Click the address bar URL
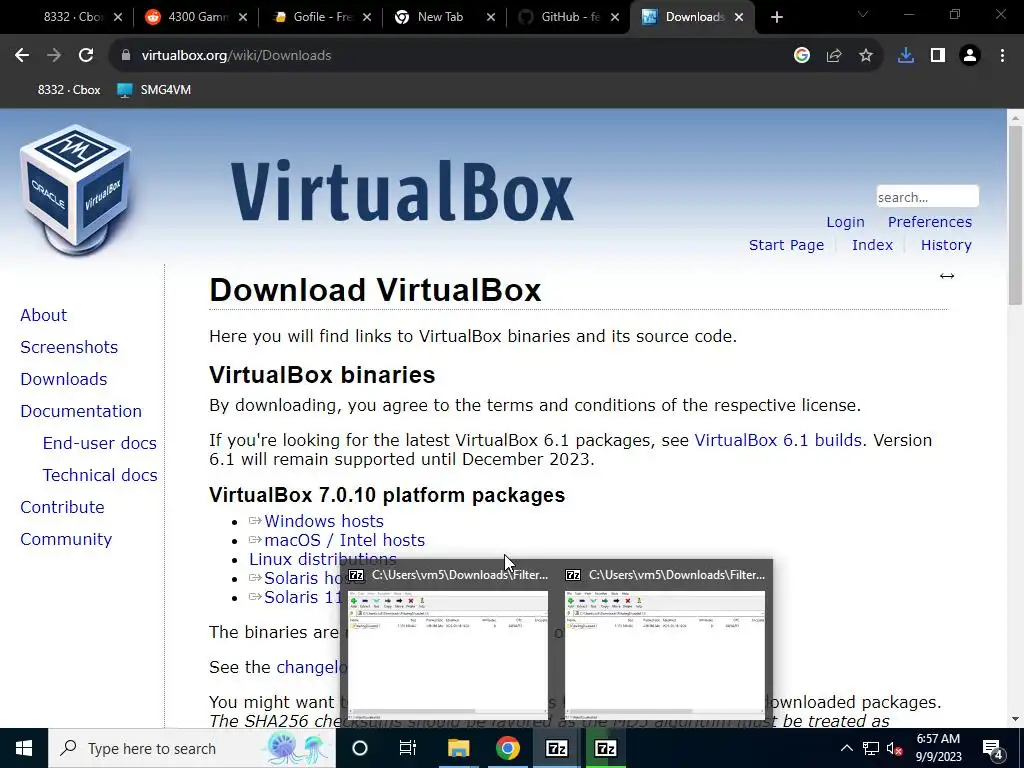 coord(236,56)
